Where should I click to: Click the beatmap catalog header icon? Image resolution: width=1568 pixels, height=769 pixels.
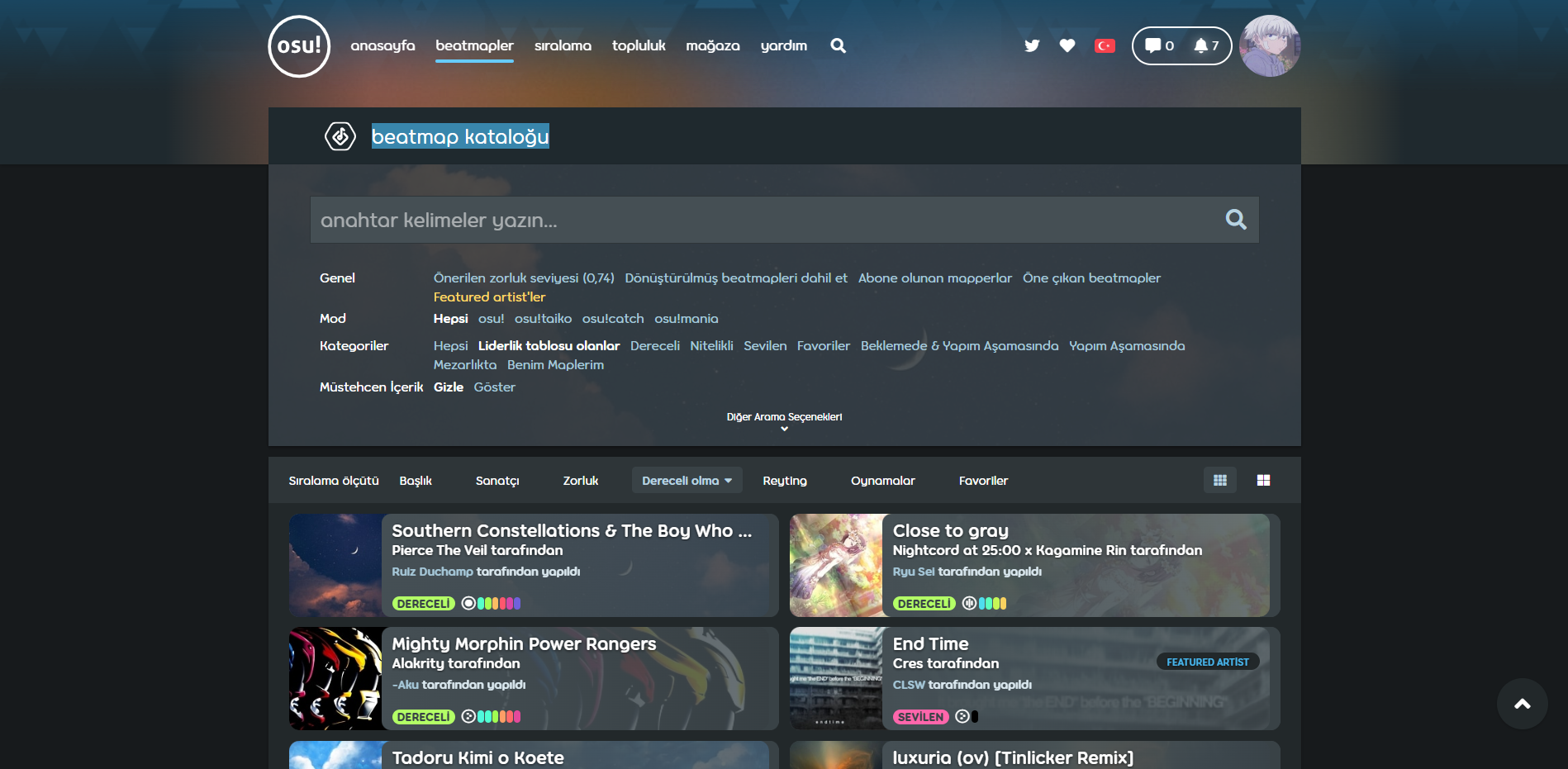tap(340, 136)
